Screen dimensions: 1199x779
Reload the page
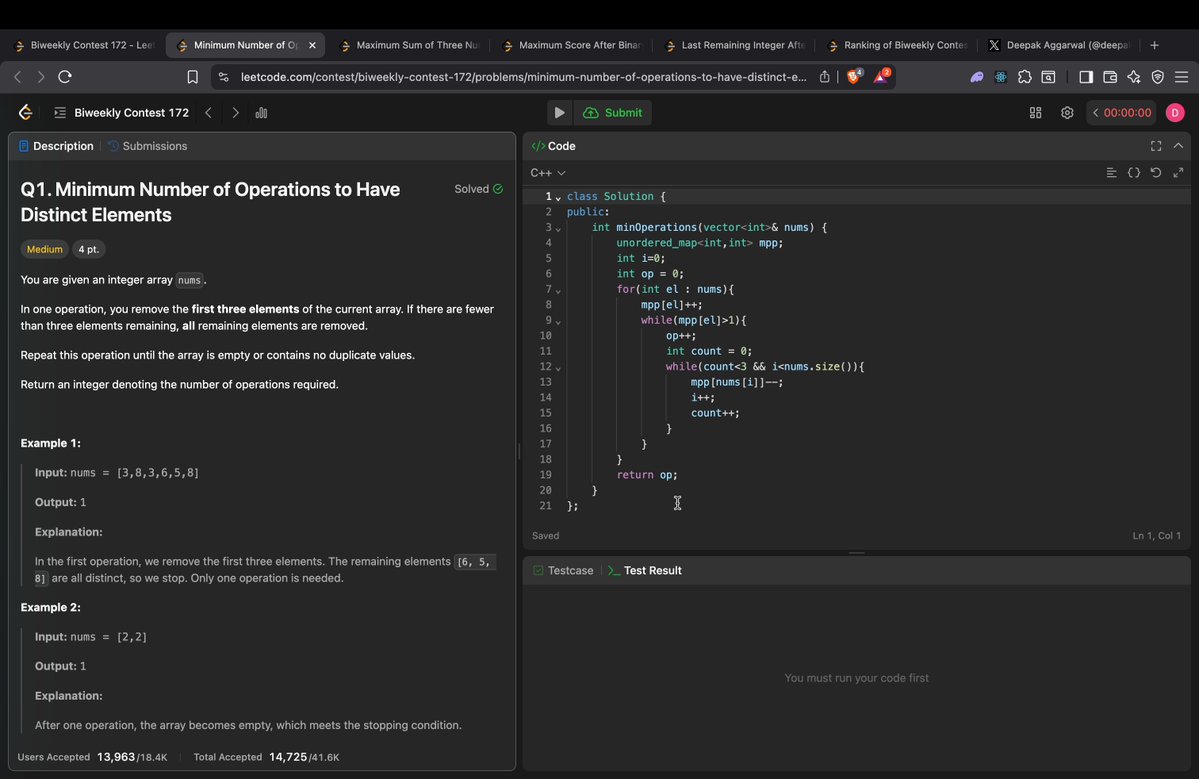point(65,76)
